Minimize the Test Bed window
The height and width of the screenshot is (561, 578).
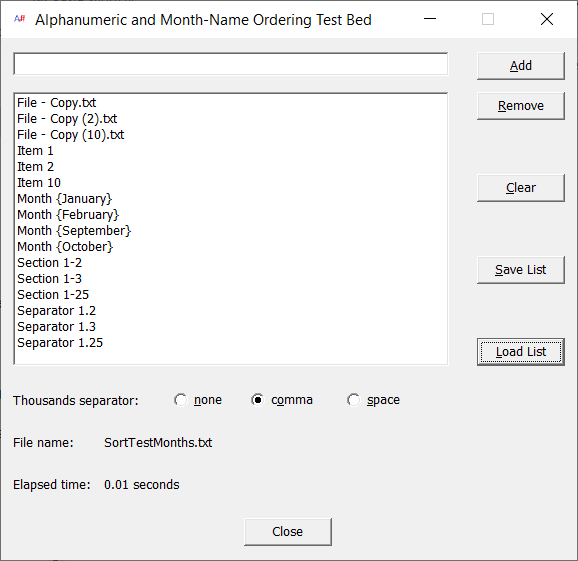click(430, 19)
